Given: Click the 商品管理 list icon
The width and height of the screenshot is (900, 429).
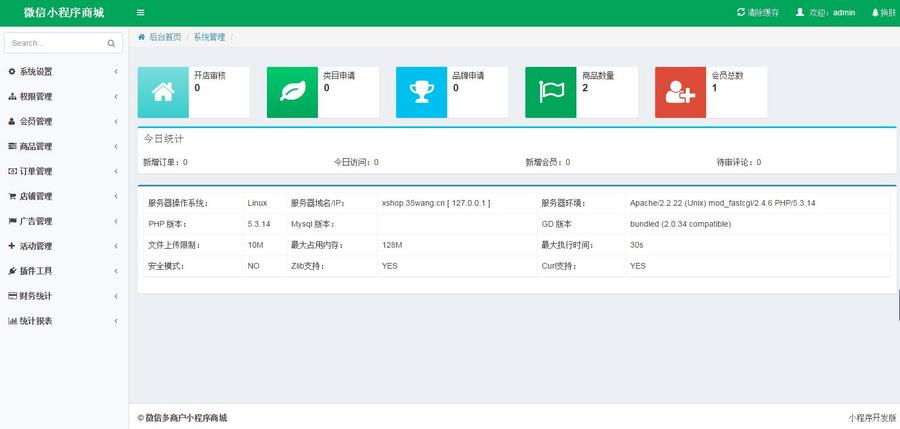Looking at the screenshot, I should (x=12, y=146).
